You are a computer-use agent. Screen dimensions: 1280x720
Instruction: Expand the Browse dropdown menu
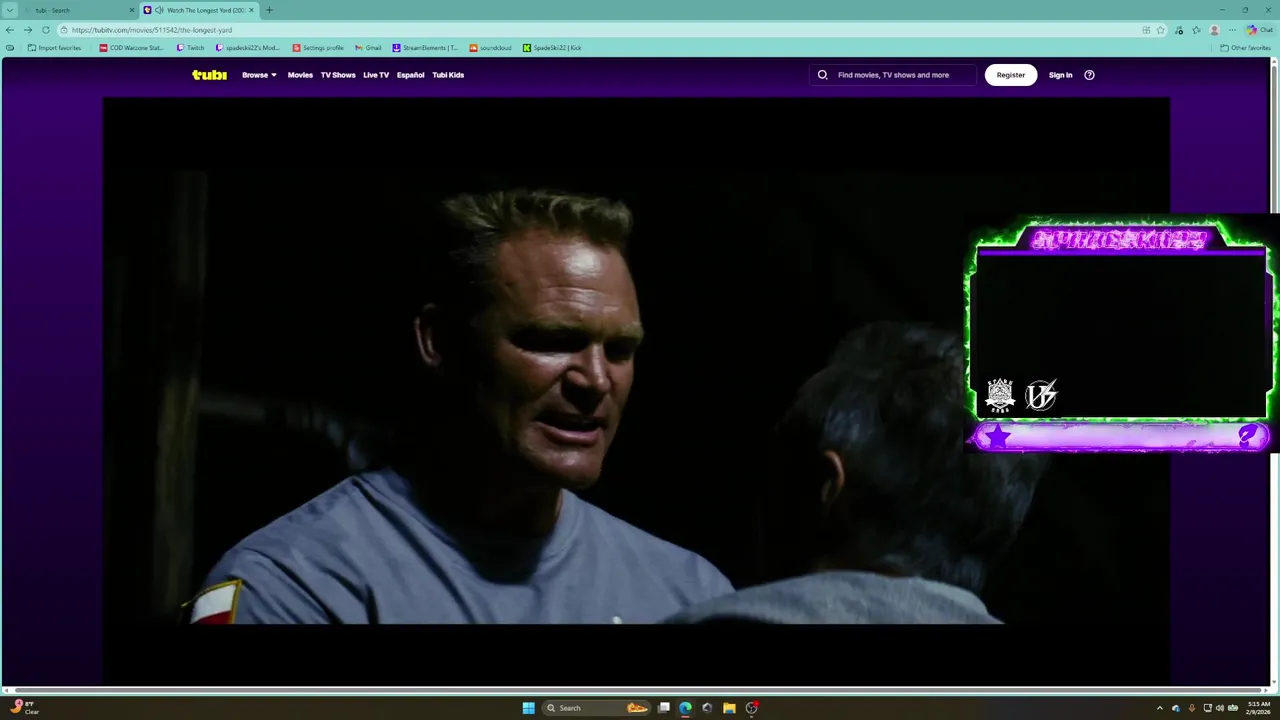click(259, 75)
